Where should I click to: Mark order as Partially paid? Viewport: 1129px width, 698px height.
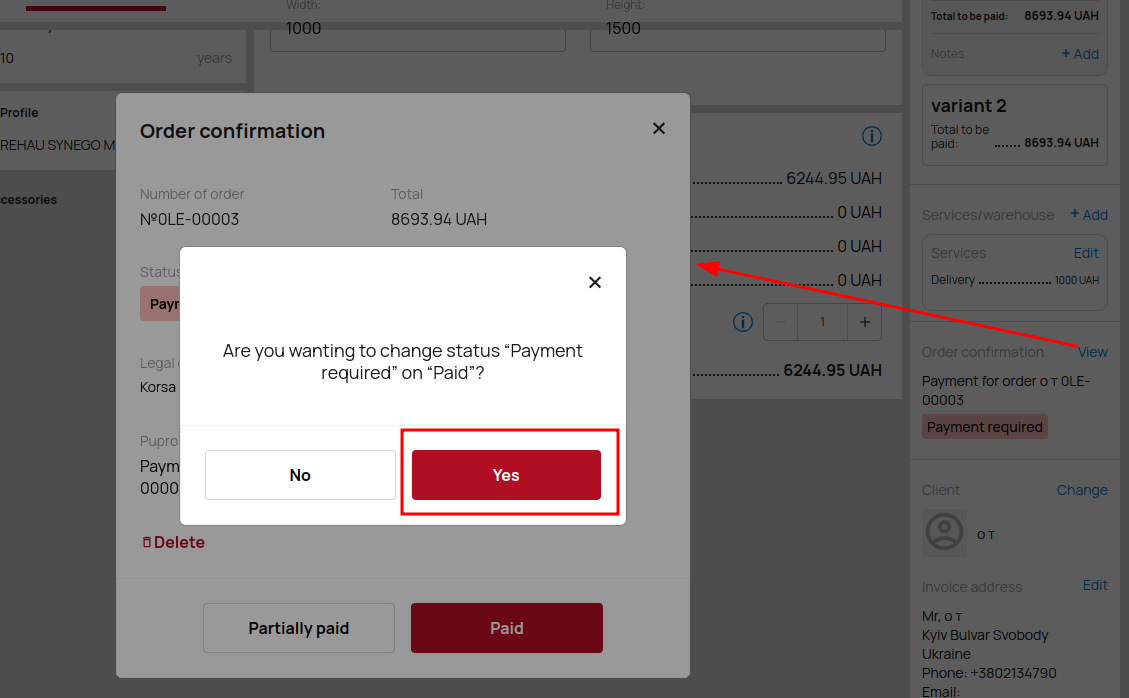[x=299, y=628]
